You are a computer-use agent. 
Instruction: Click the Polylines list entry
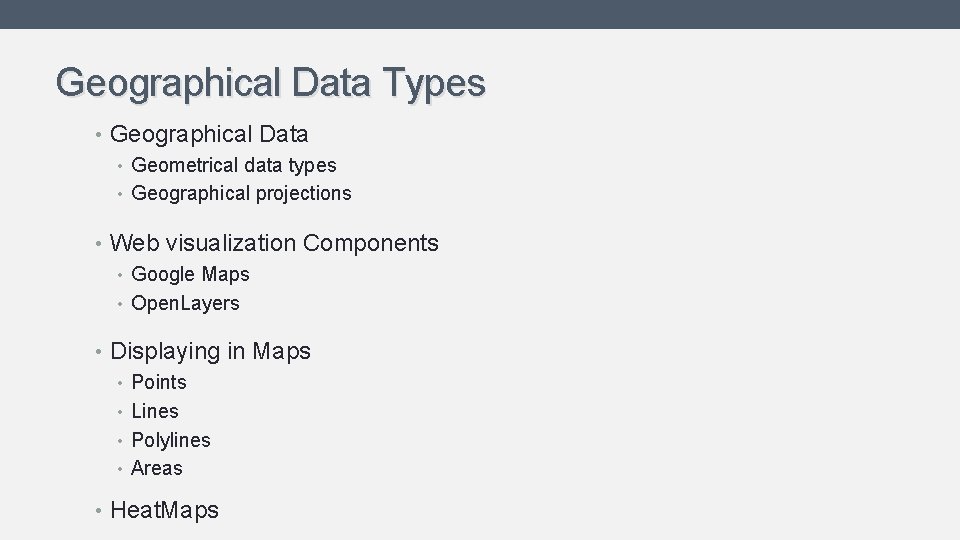pos(171,440)
